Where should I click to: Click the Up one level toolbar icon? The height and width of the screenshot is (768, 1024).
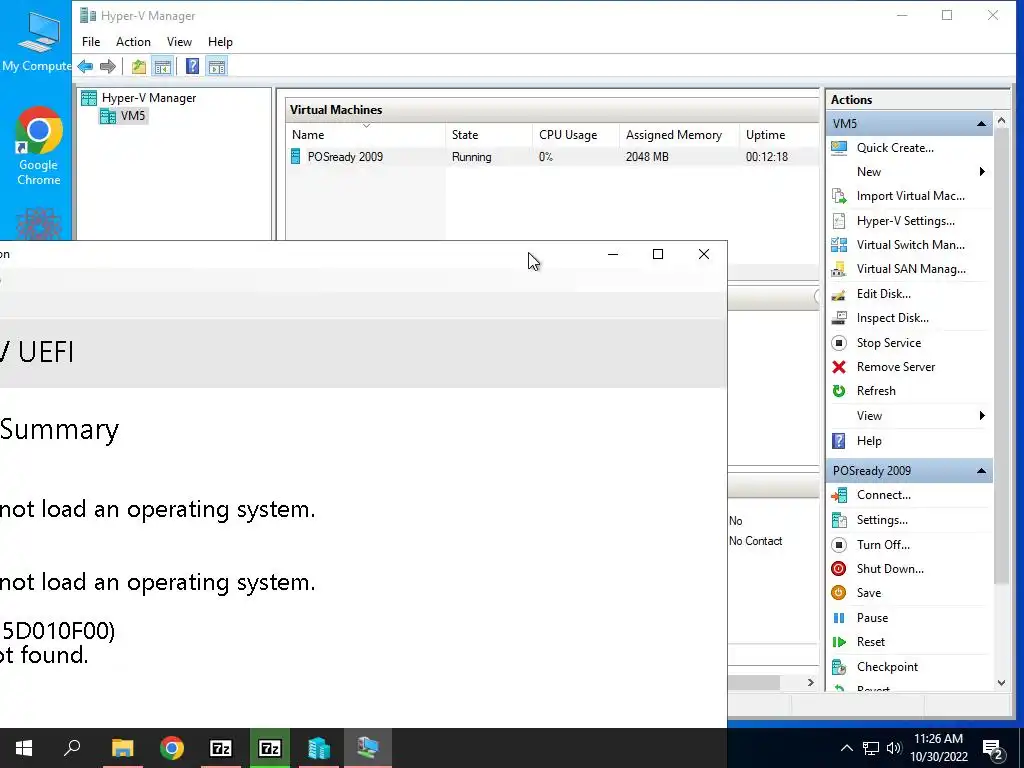coord(138,66)
